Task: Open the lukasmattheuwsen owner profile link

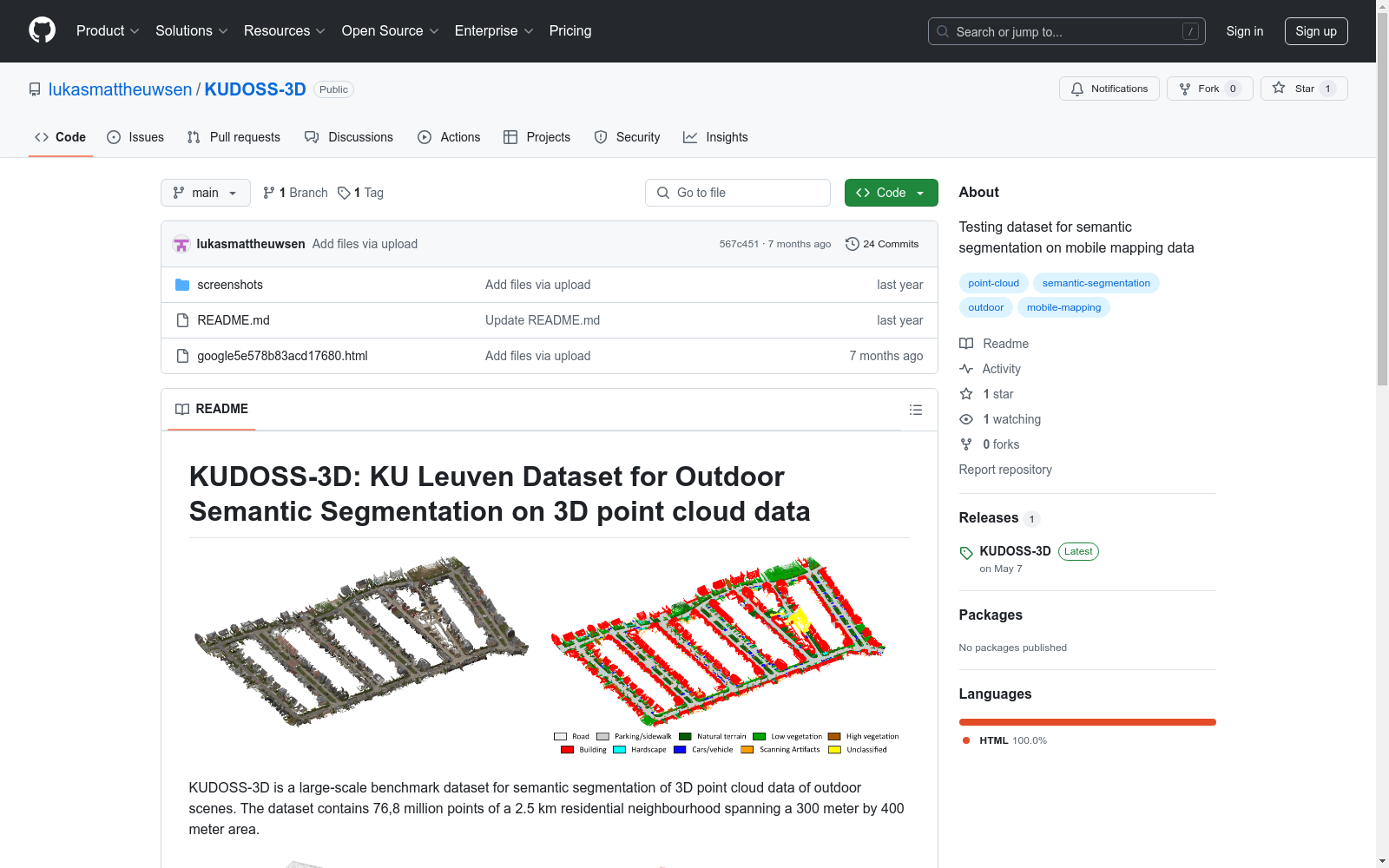Action: pos(120,89)
